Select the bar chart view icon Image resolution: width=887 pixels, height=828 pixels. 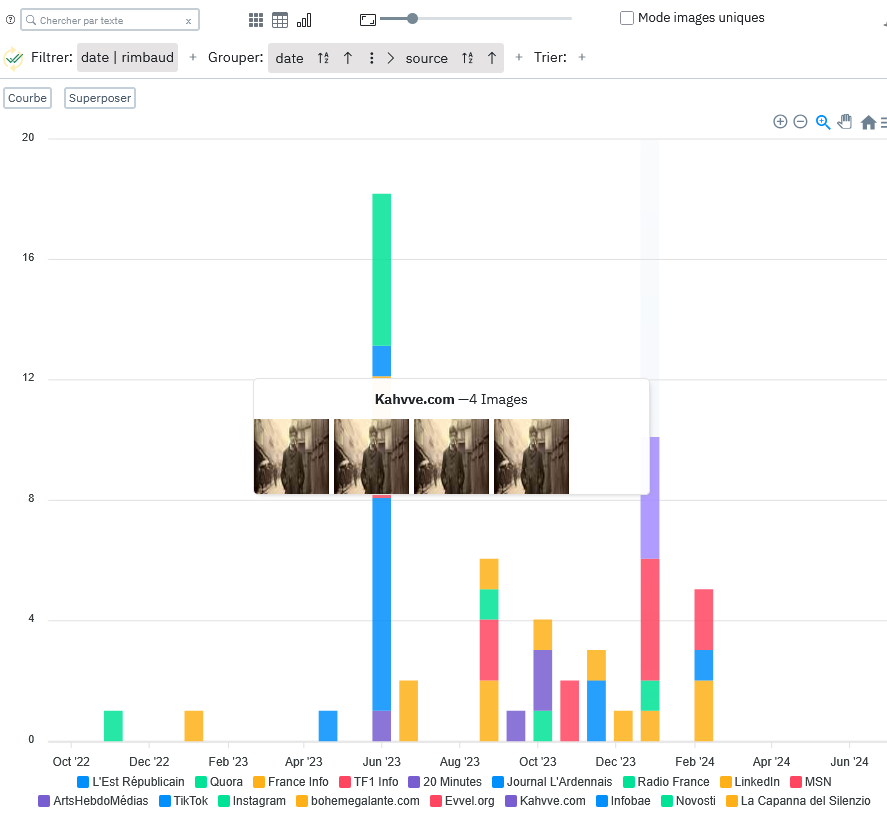[x=304, y=20]
